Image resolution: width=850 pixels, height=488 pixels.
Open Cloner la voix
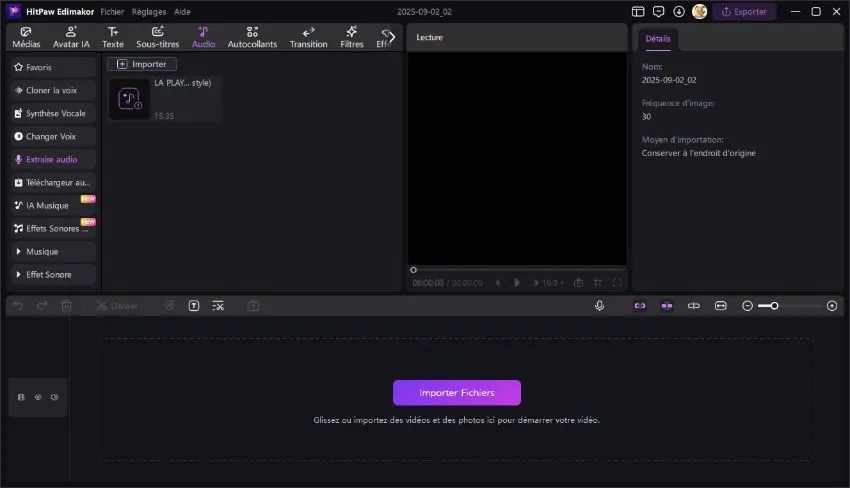click(53, 90)
